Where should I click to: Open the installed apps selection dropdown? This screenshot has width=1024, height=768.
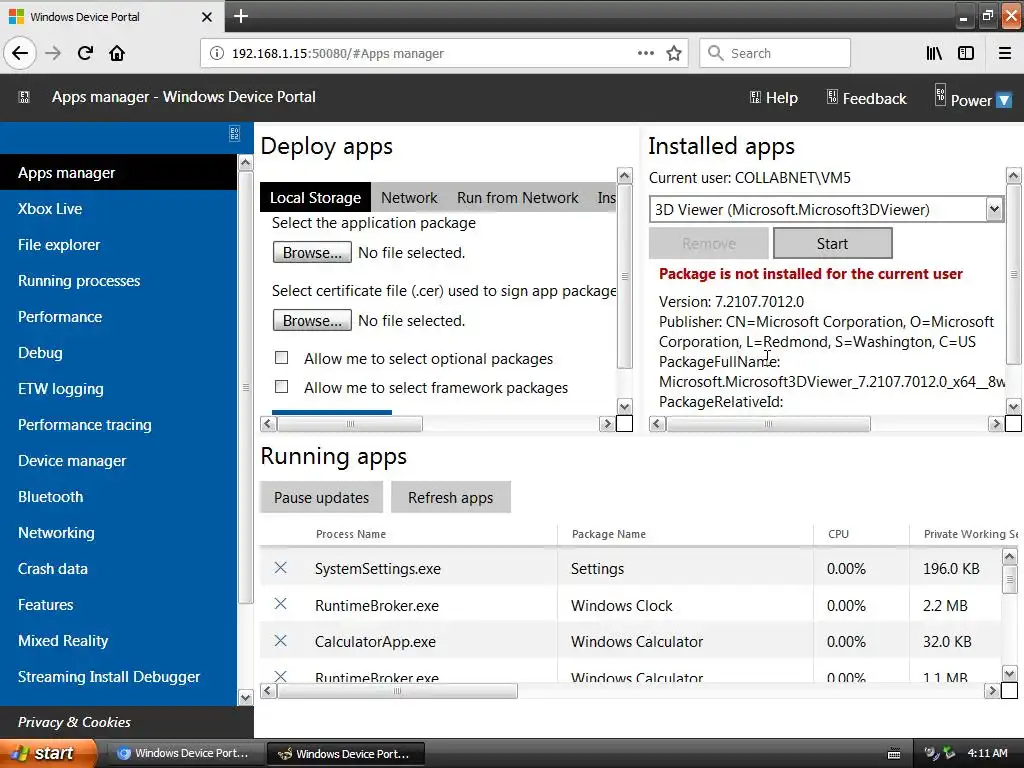coord(826,210)
